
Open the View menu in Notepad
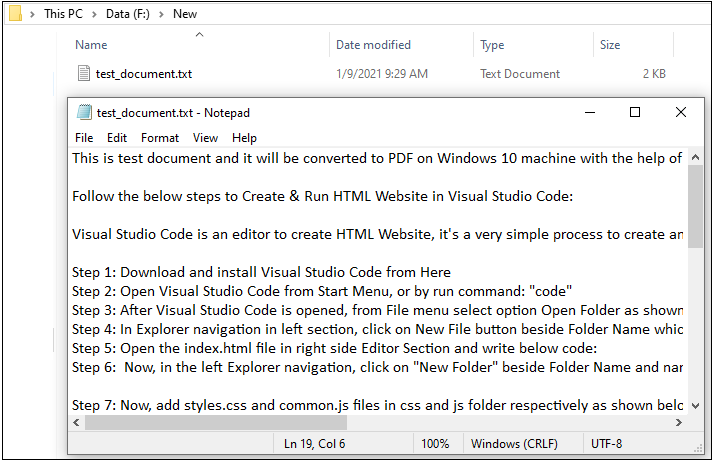tap(205, 138)
